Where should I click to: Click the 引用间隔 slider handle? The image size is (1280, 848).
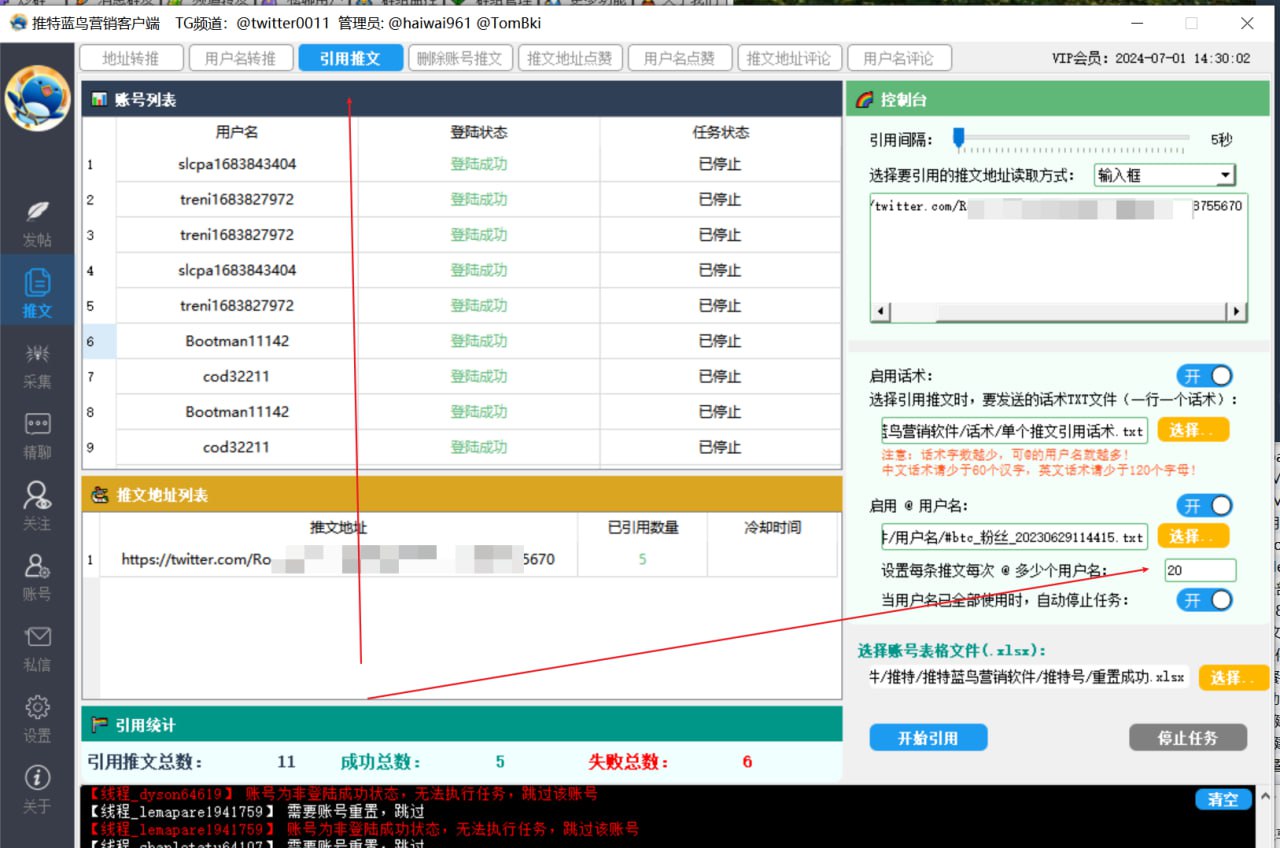point(958,139)
